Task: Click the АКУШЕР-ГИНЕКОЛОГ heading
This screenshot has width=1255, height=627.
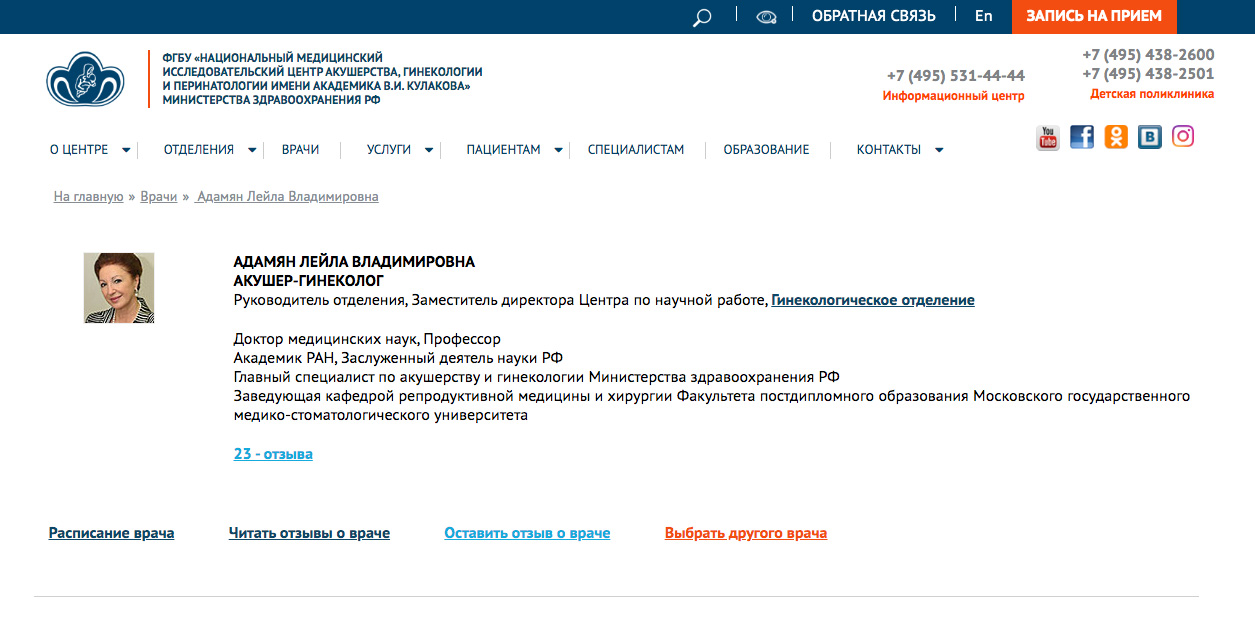Action: click(x=308, y=281)
